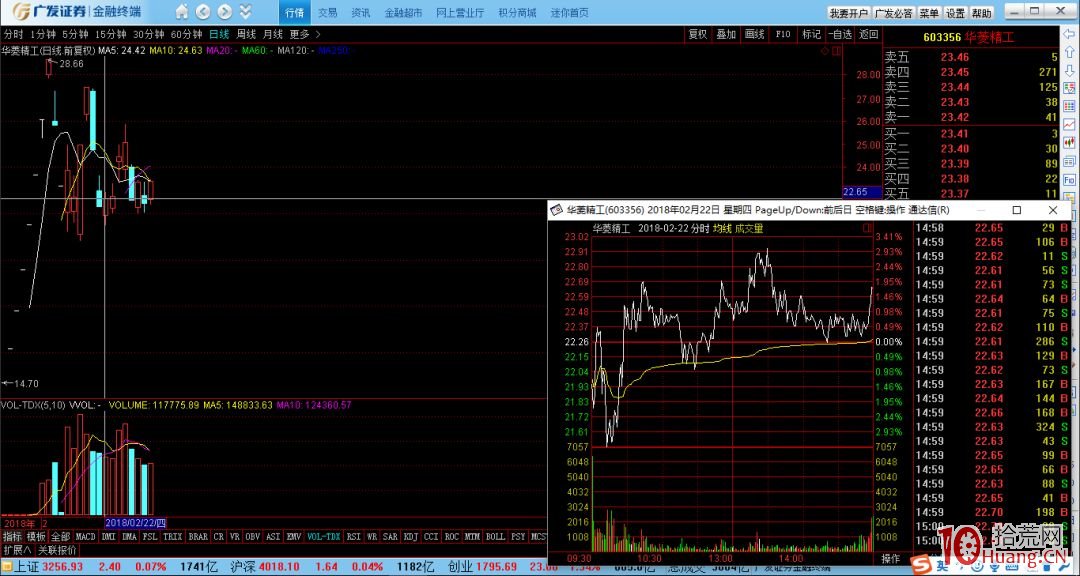Click the folder icon beside 上证 index

tap(8, 566)
